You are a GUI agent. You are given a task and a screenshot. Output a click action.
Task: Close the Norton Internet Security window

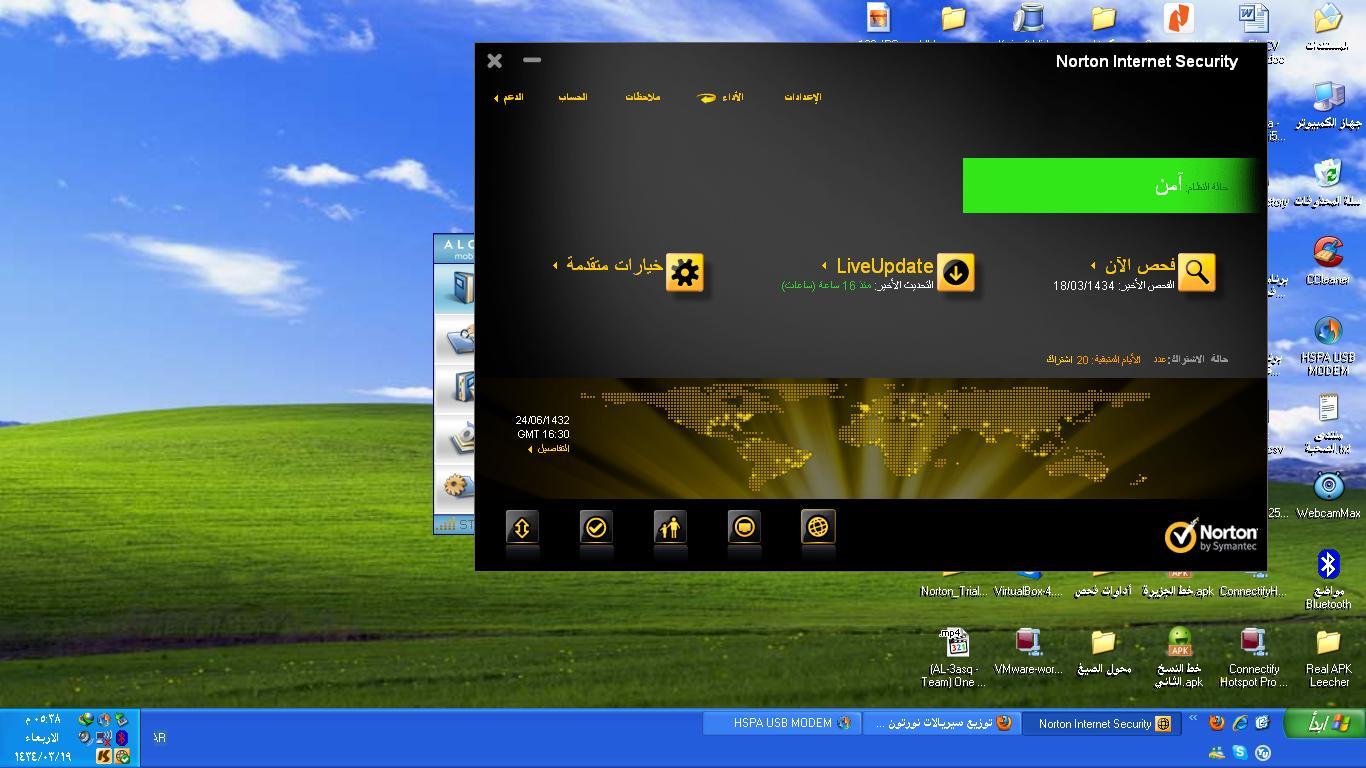point(494,60)
